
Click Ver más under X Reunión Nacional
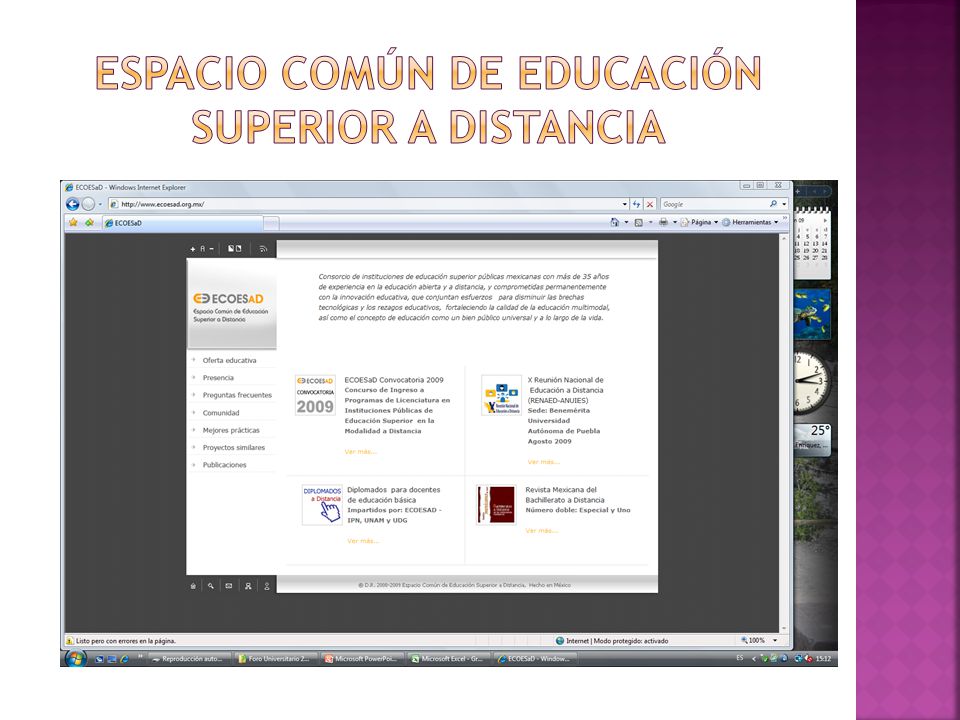543,462
